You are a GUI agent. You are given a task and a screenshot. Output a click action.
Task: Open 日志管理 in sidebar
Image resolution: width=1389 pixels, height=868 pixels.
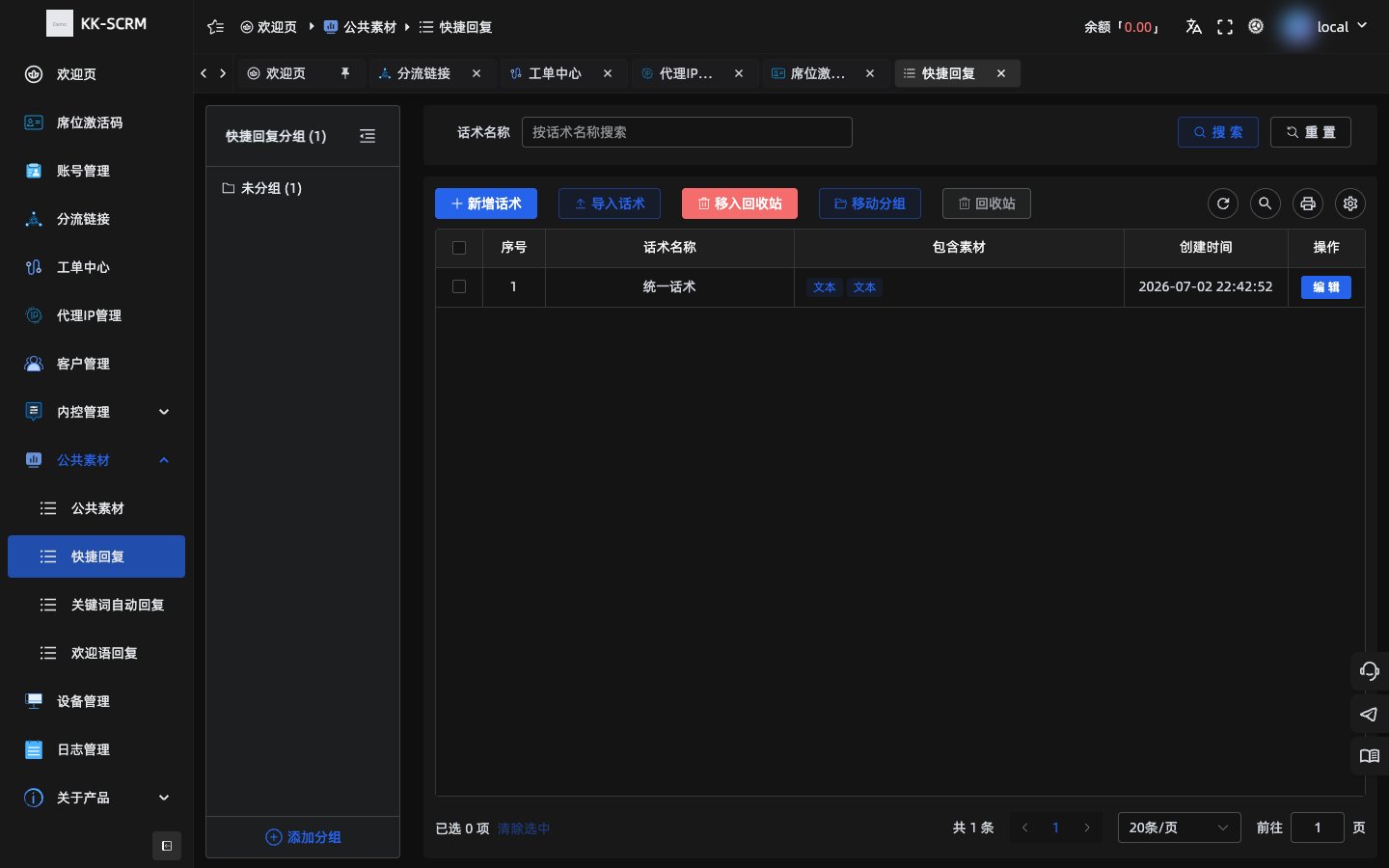pos(96,749)
